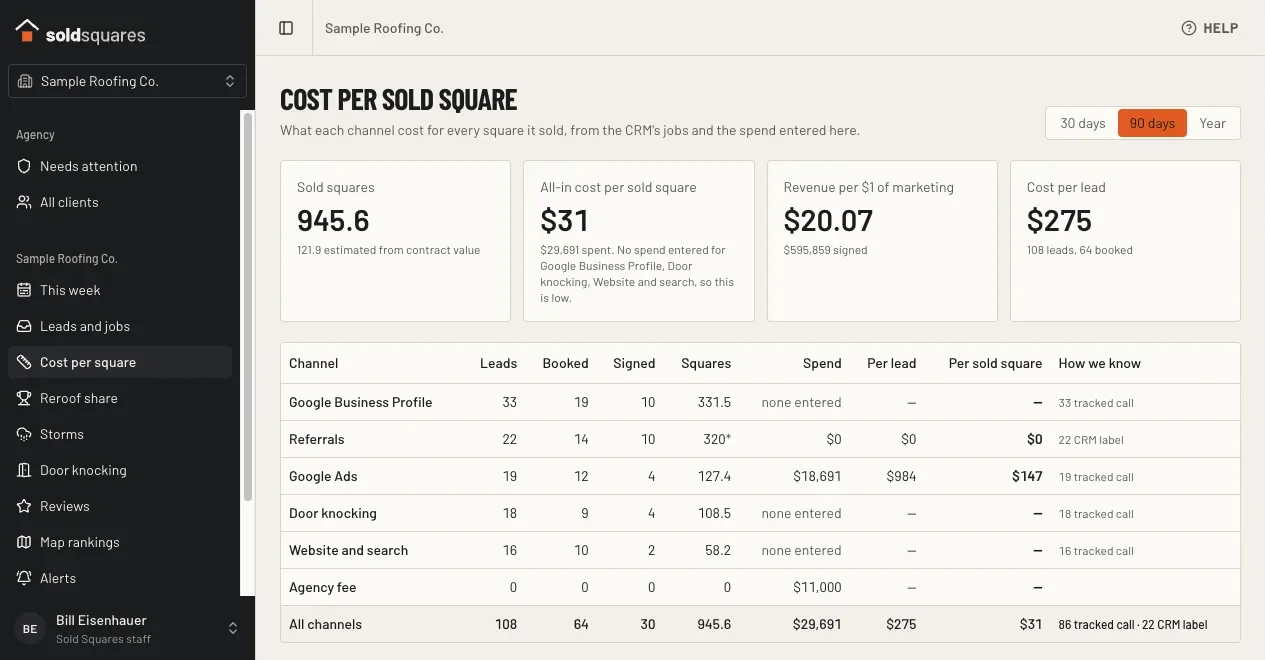Click the HELP button label
1265x660 pixels.
click(x=1220, y=28)
